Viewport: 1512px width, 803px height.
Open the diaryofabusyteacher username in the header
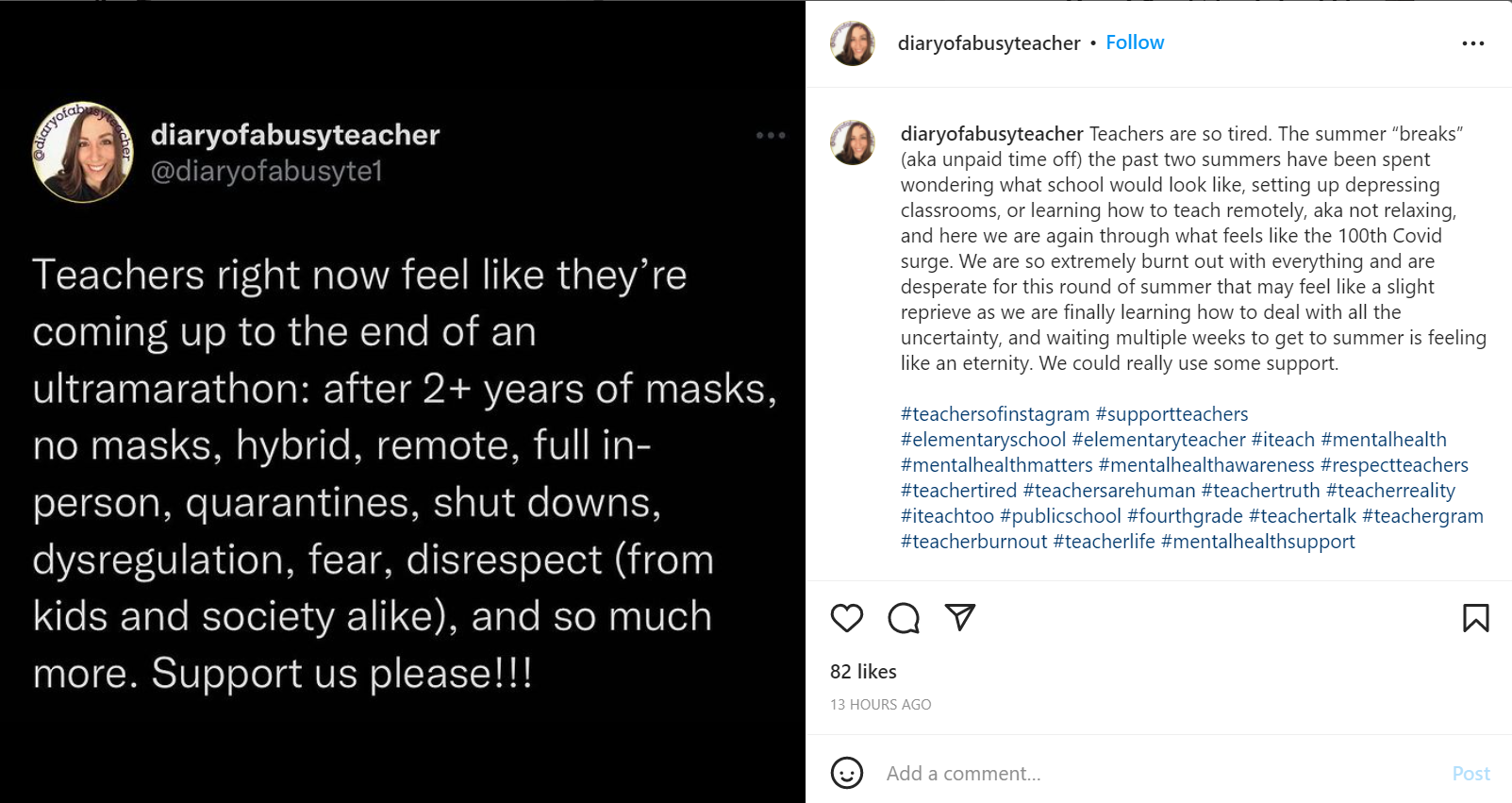point(989,43)
